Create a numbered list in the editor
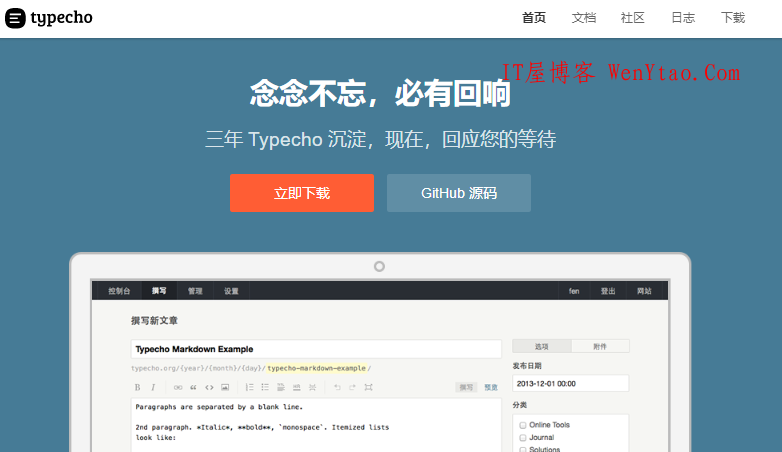 [249, 387]
